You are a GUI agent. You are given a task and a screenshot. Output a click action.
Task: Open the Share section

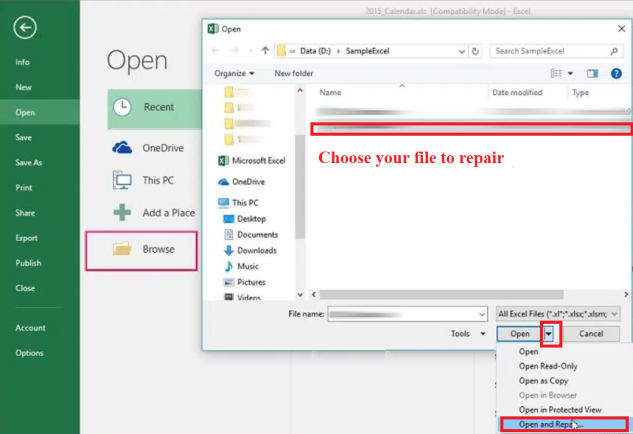click(25, 213)
